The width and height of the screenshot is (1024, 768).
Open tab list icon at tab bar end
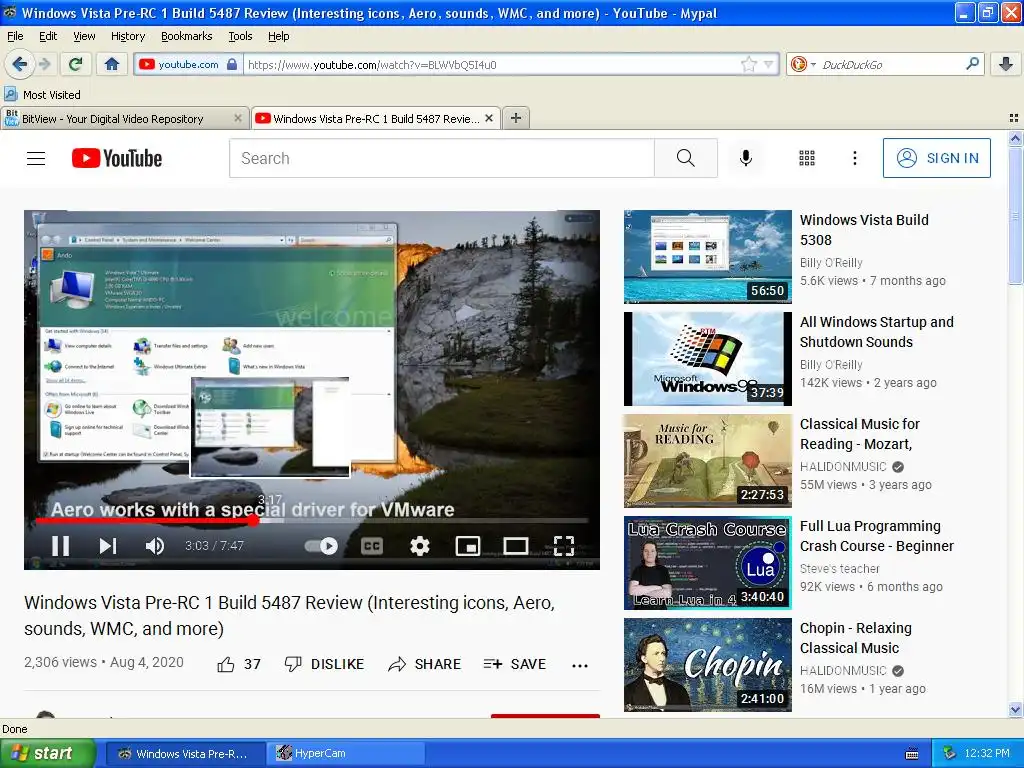pos(1014,118)
